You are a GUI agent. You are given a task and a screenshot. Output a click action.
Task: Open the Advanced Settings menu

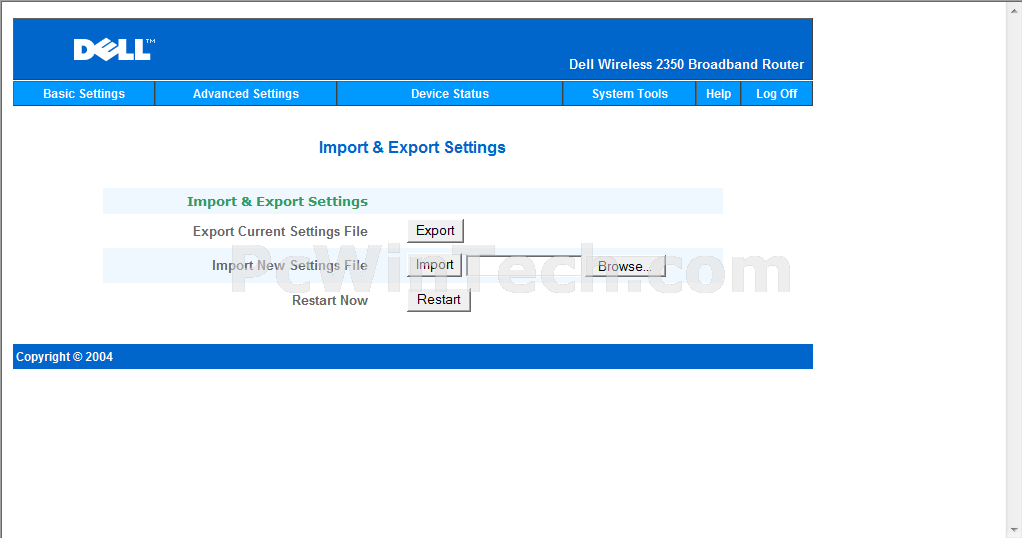click(x=246, y=94)
